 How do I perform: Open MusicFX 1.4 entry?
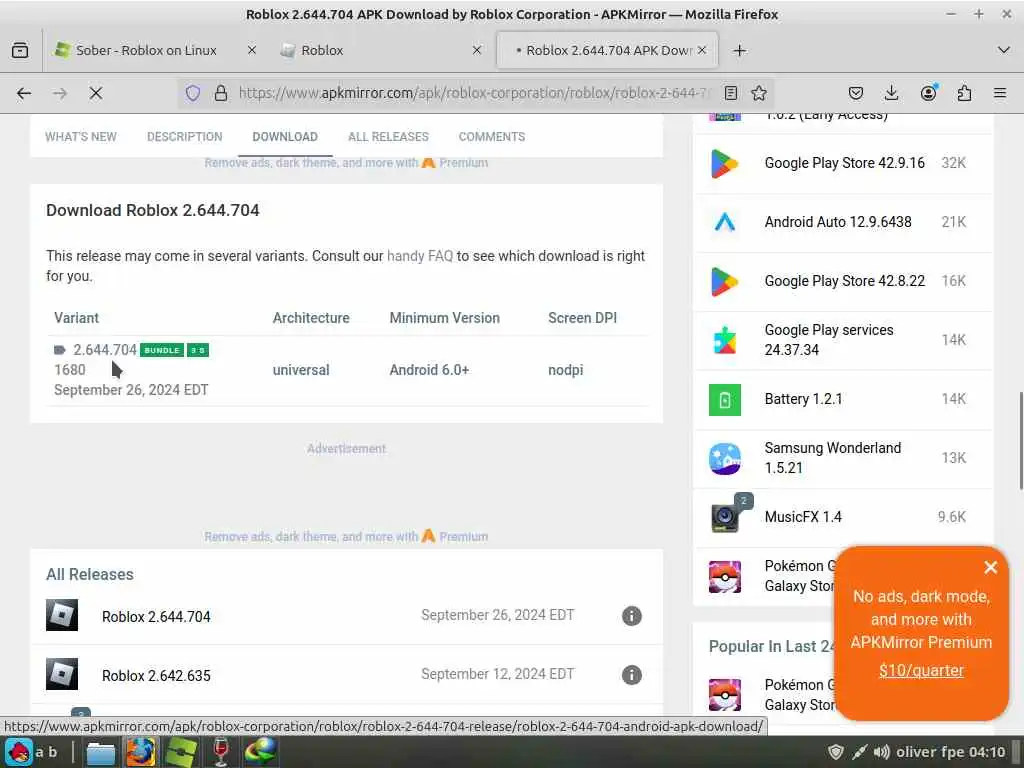[x=803, y=517]
